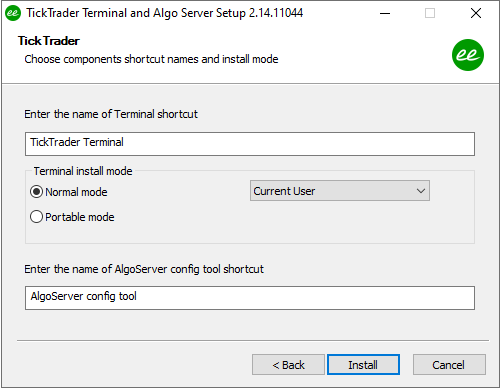Click the Current User dropdown arrow
This screenshot has width=500, height=388.
click(x=421, y=191)
